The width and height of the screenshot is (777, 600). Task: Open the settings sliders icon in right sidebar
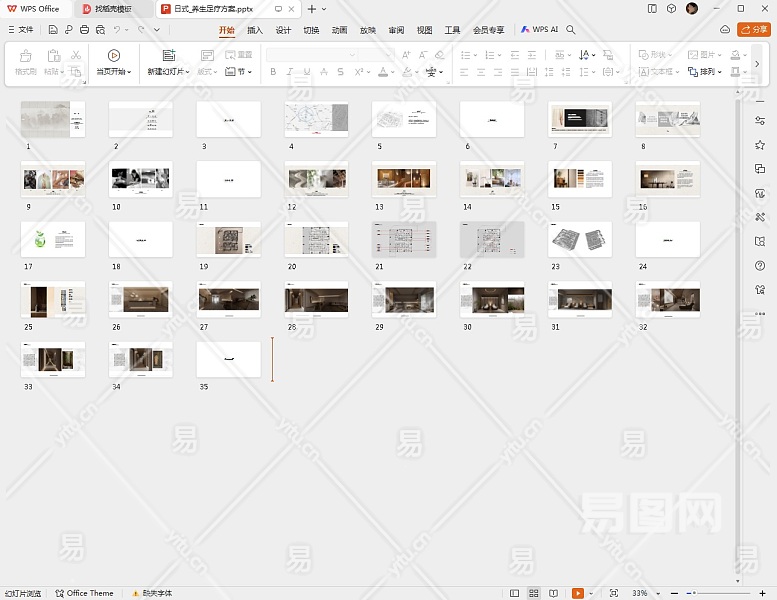pyautogui.click(x=760, y=121)
